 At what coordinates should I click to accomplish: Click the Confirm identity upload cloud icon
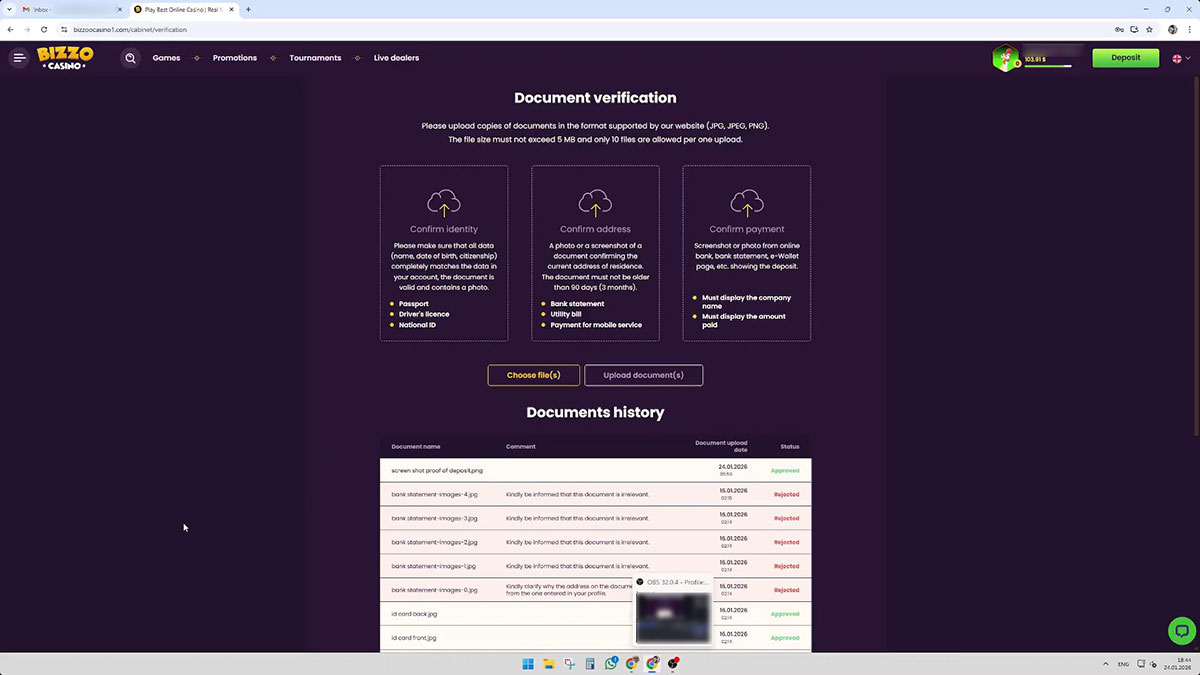point(444,203)
